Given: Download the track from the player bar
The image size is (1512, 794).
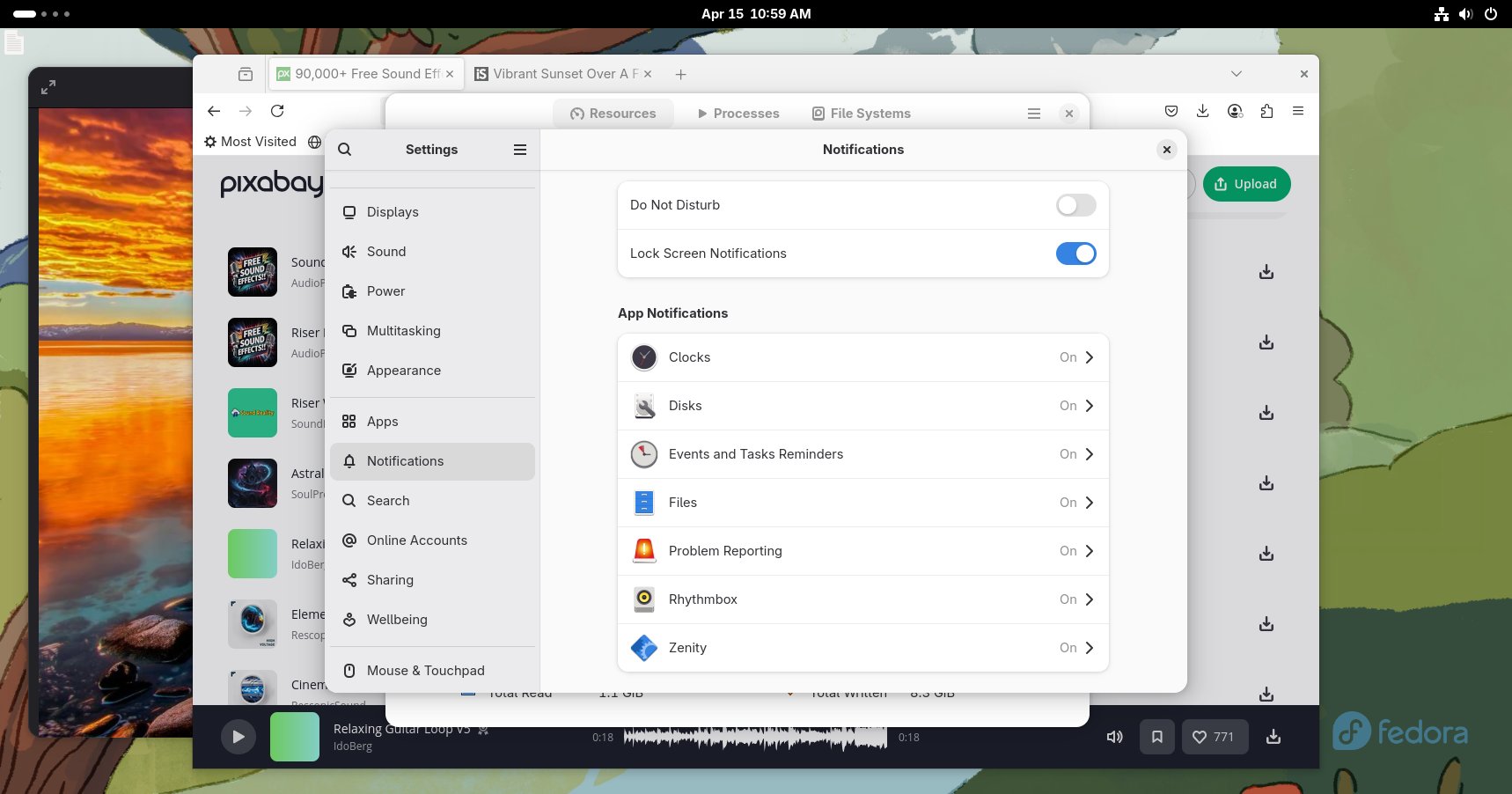Looking at the screenshot, I should pos(1273,737).
